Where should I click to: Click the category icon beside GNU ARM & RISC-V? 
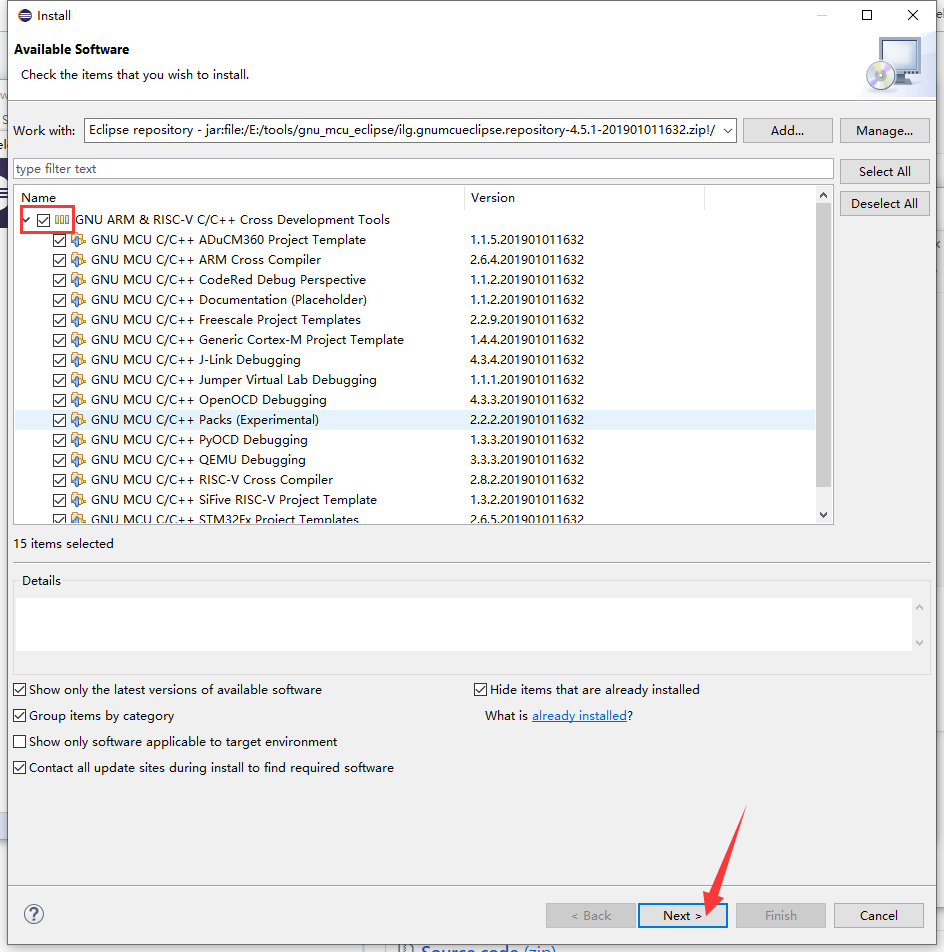[62, 220]
